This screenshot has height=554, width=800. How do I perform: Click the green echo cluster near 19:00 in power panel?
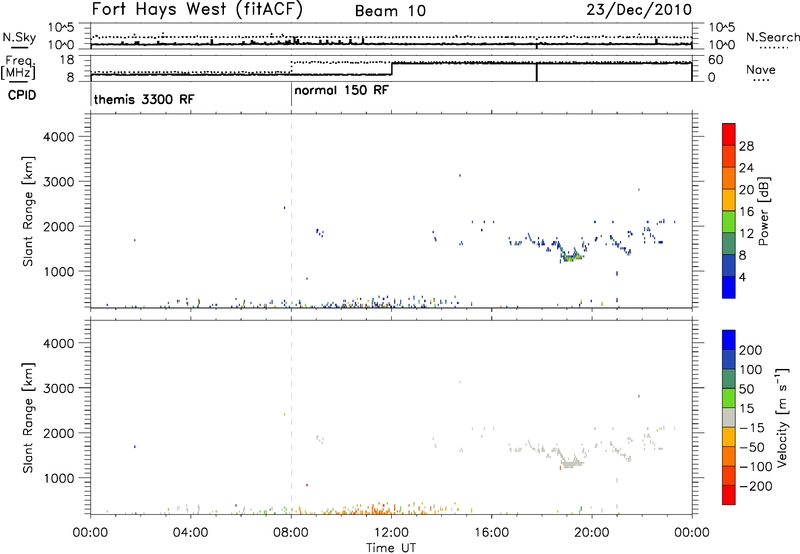572,257
